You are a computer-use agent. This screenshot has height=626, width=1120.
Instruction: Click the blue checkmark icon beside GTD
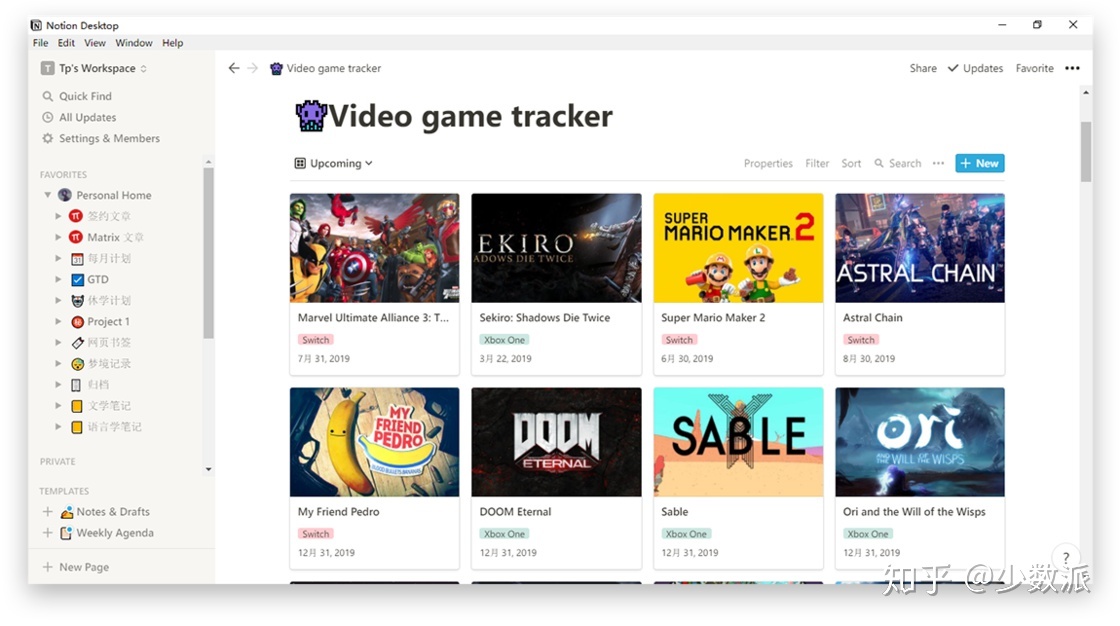tap(77, 279)
